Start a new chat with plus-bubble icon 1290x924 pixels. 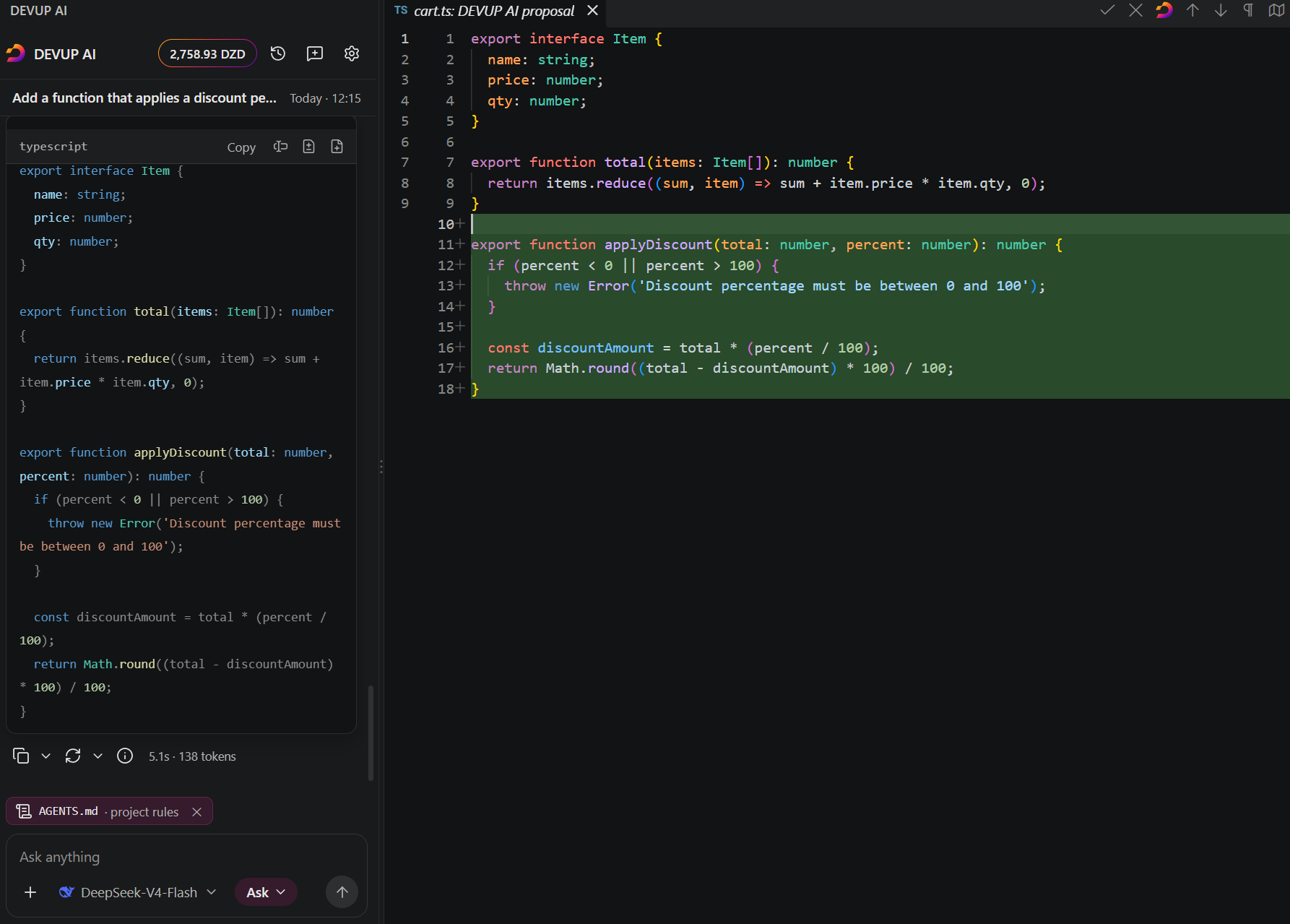(x=315, y=53)
